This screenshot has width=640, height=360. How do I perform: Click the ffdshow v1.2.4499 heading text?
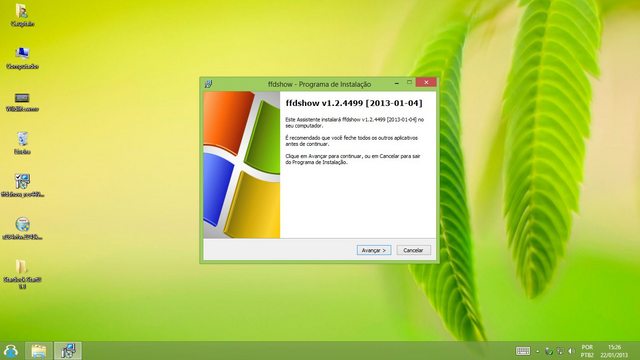(x=354, y=103)
